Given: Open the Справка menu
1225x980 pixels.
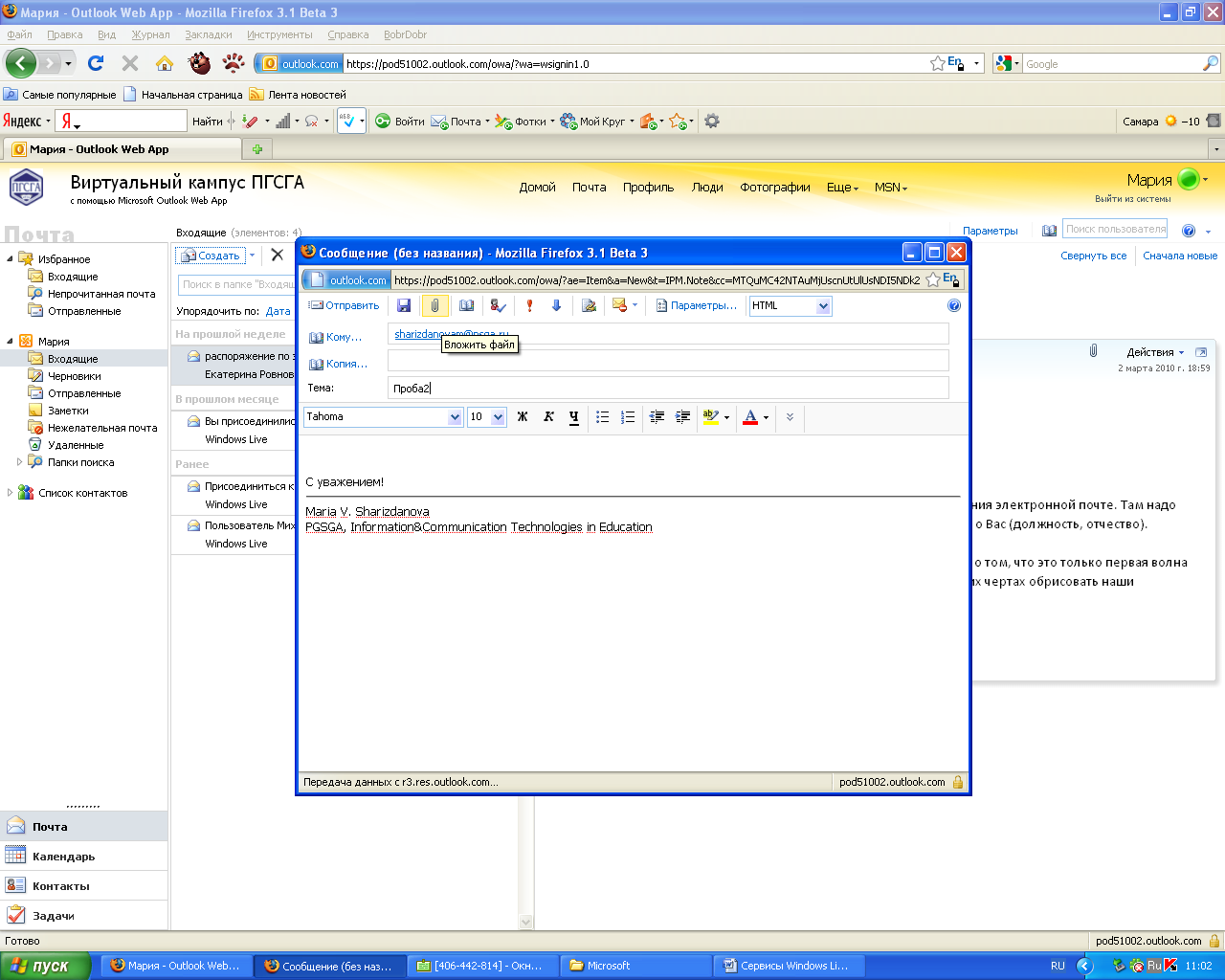Looking at the screenshot, I should [348, 34].
